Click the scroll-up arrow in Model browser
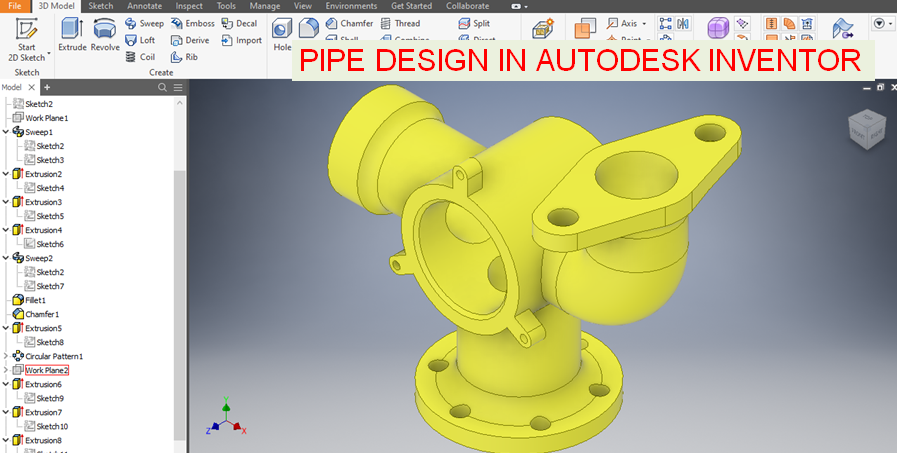 click(x=180, y=103)
